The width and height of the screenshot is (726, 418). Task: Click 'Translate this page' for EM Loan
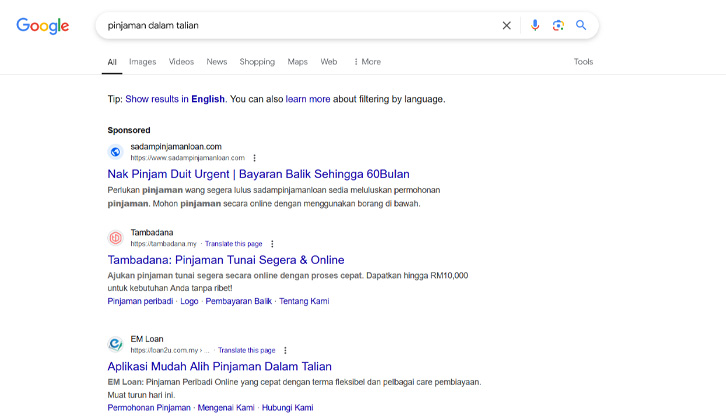247,350
